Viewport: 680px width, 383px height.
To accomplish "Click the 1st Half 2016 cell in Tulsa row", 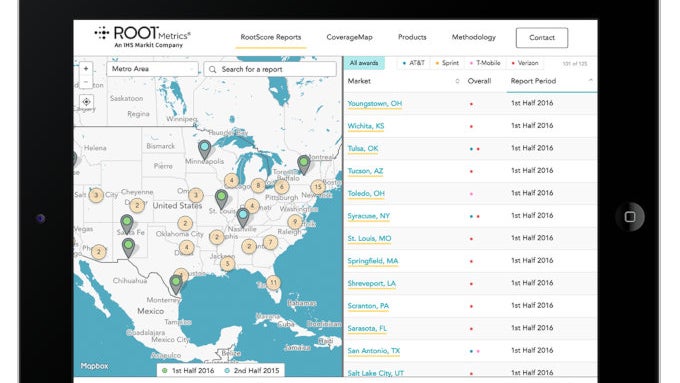I will tap(532, 148).
